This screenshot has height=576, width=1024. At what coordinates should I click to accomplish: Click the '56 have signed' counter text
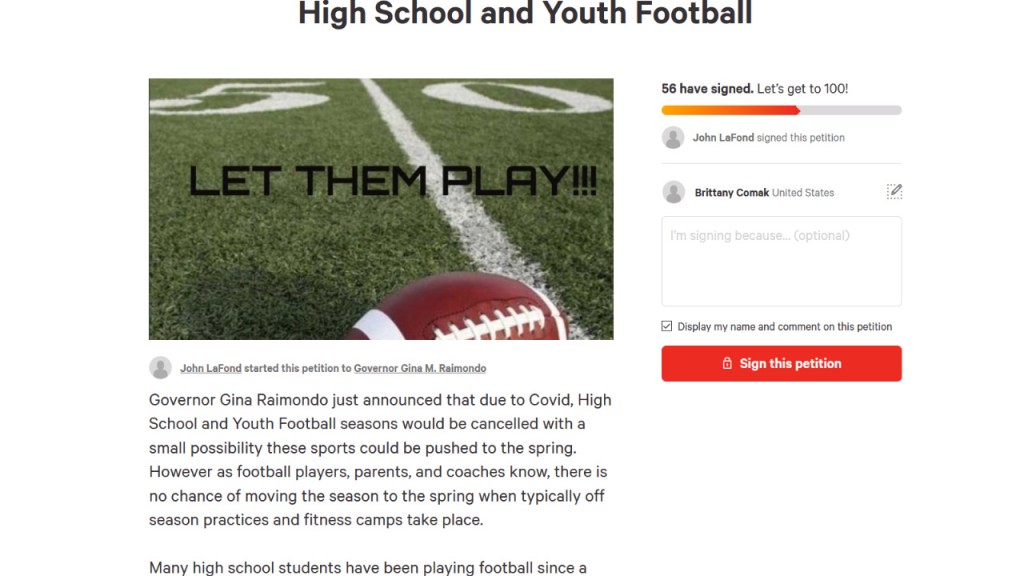tap(707, 89)
